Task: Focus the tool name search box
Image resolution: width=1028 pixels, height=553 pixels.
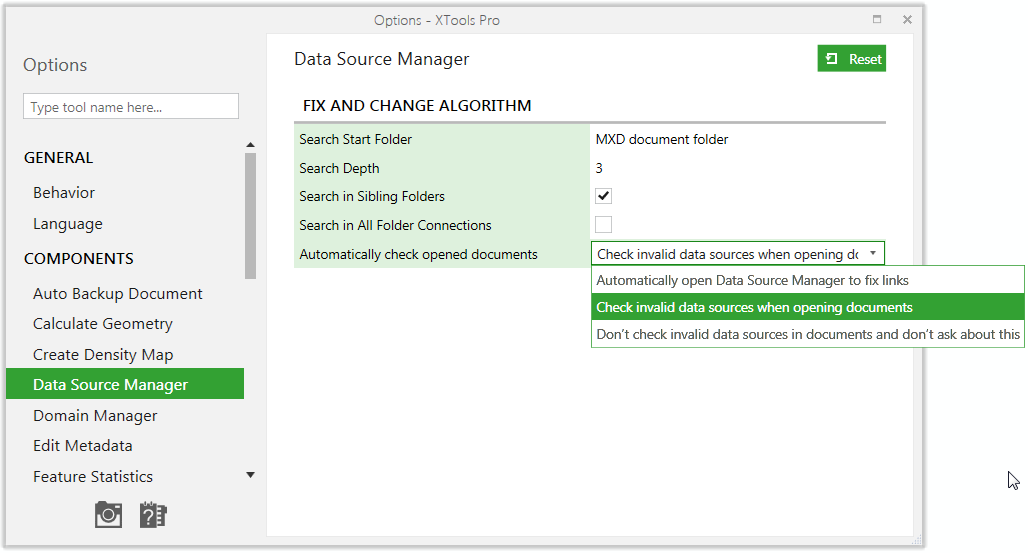Action: click(130, 106)
